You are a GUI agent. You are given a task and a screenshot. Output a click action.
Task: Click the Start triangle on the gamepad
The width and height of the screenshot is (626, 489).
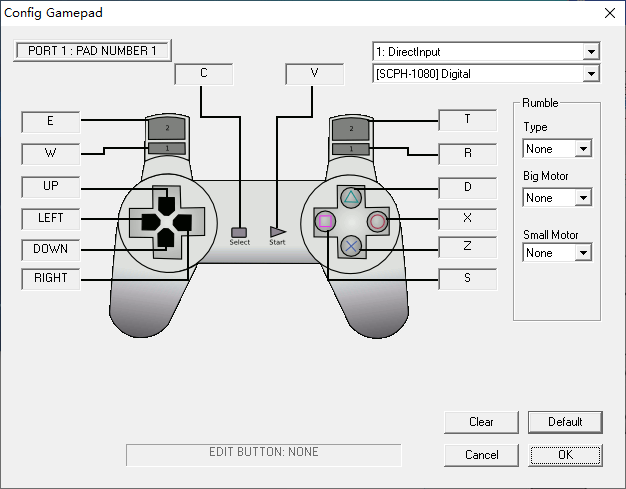(x=277, y=232)
